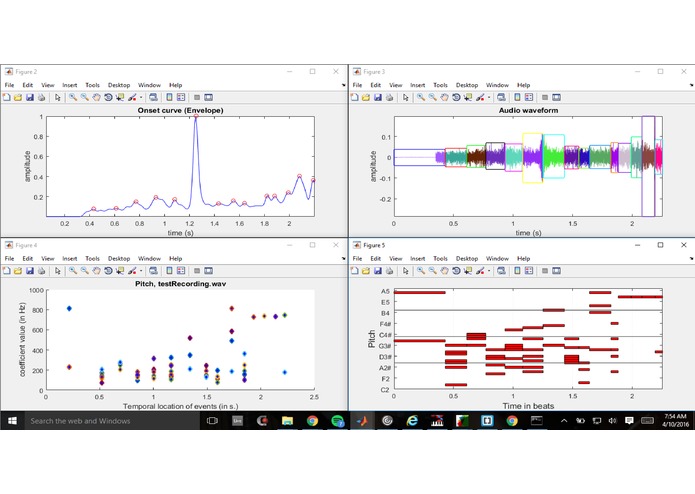Enable Zoom Out tool in Figure 4

[x=85, y=270]
